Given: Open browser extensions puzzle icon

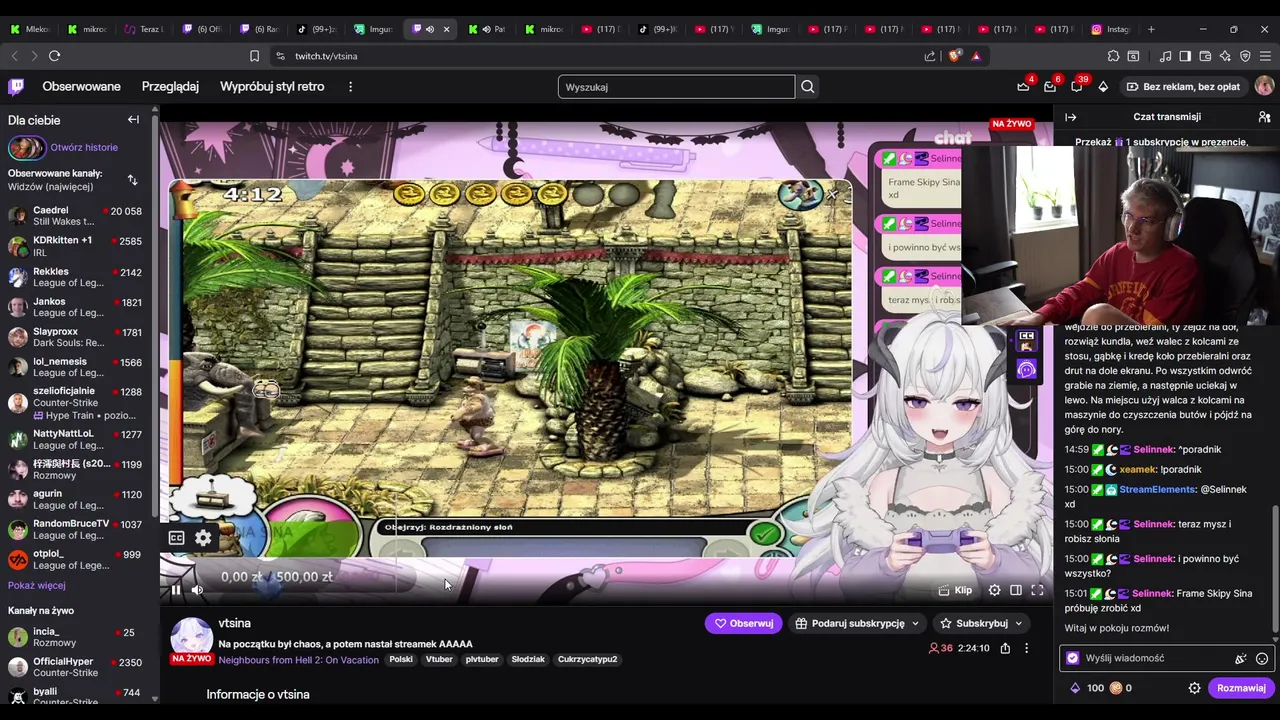Looking at the screenshot, I should (x=1113, y=56).
